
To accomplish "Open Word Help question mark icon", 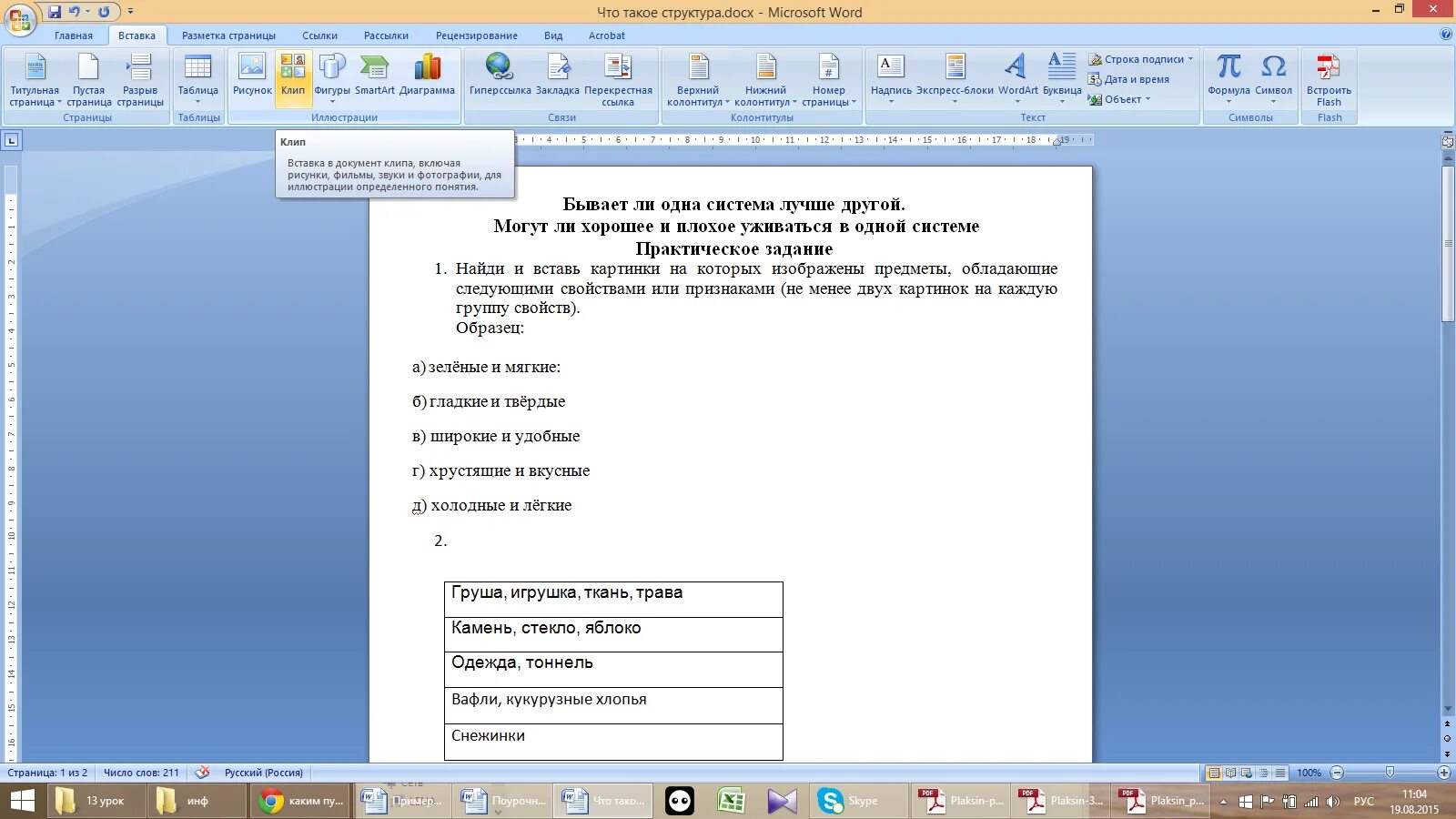I will [1446, 35].
